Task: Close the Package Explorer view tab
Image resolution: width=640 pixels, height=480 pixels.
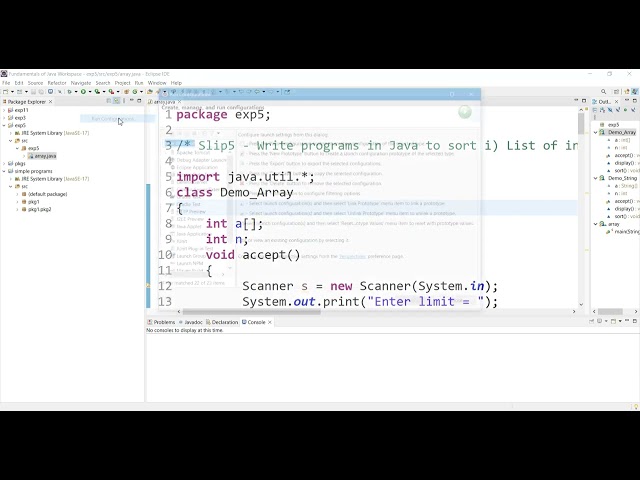Action: coord(51,102)
